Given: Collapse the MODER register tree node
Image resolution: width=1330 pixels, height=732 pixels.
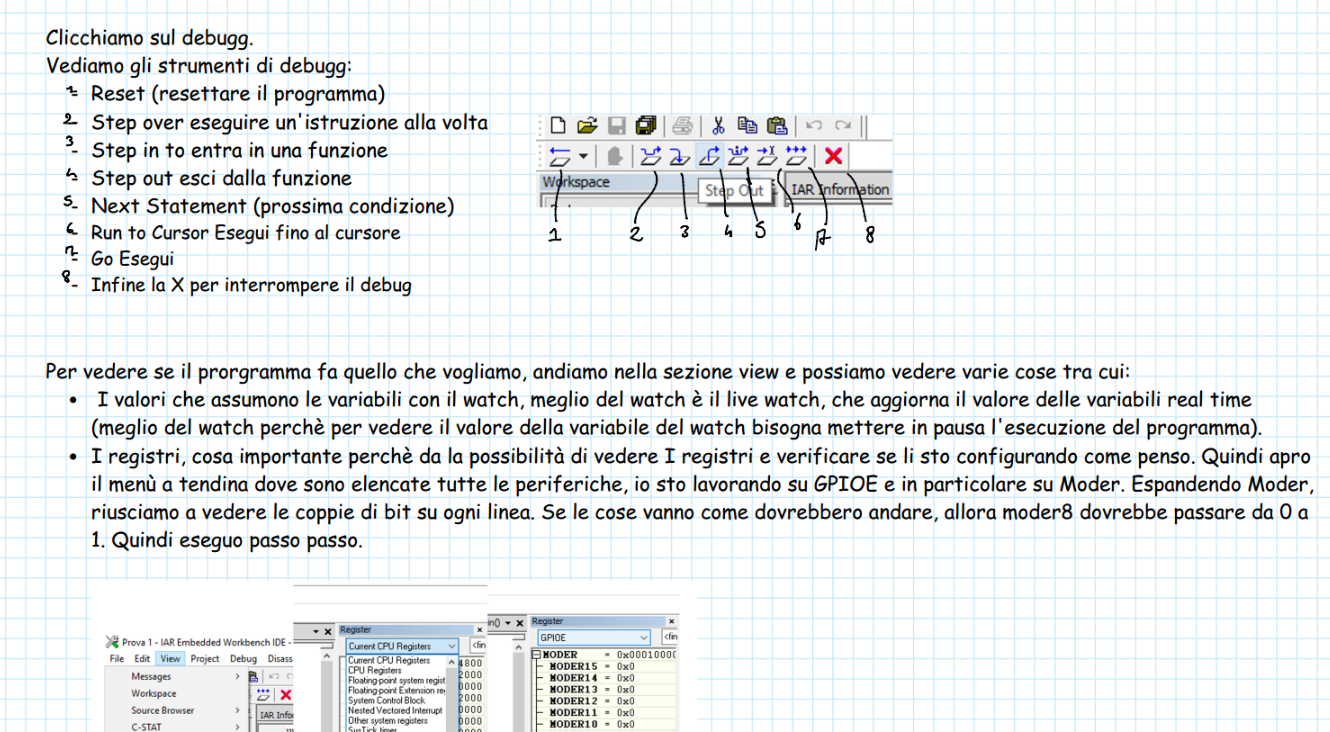Looking at the screenshot, I should pos(536,655).
